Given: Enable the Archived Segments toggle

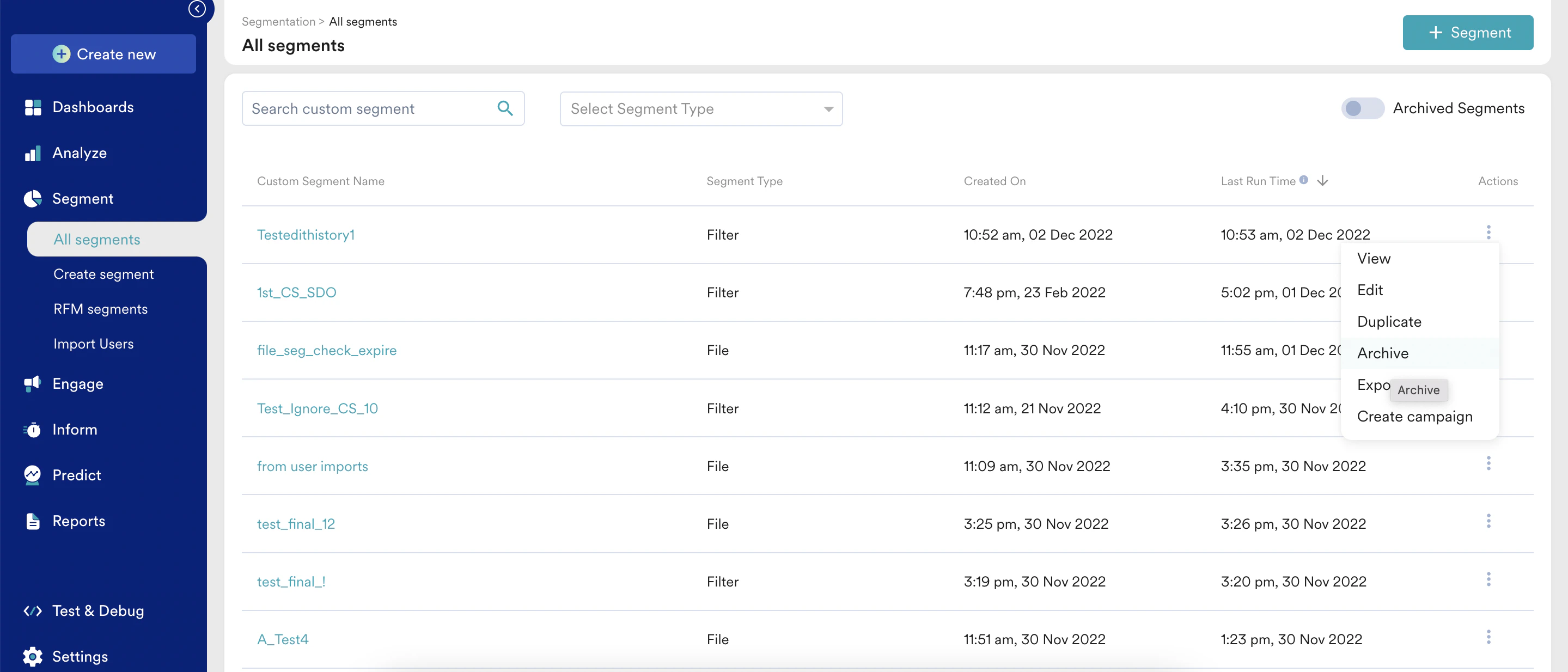Looking at the screenshot, I should pos(1362,108).
